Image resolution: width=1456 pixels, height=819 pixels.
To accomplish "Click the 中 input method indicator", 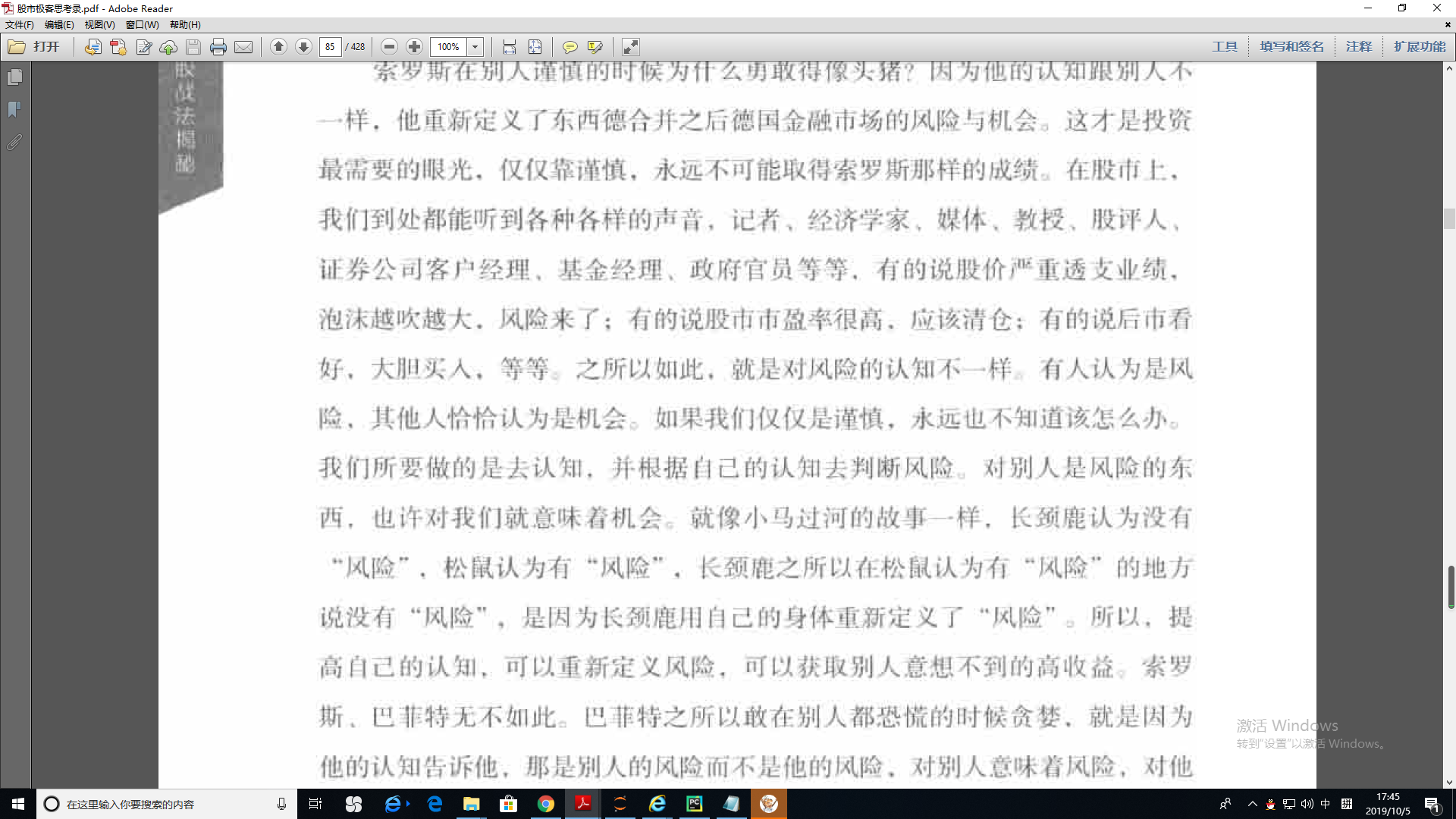I will pos(1326,804).
